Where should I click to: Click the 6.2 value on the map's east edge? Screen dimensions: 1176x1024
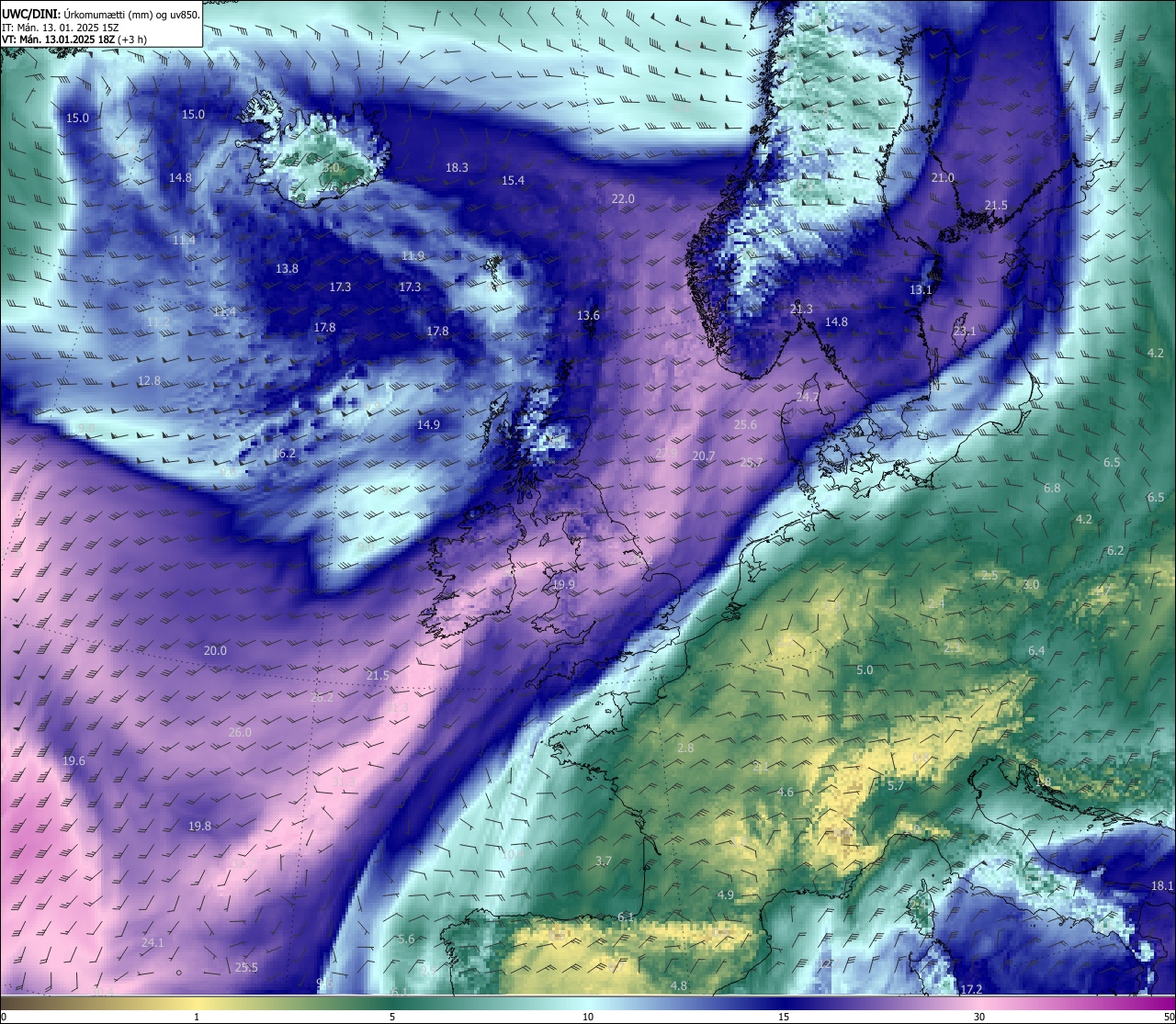tap(1115, 550)
